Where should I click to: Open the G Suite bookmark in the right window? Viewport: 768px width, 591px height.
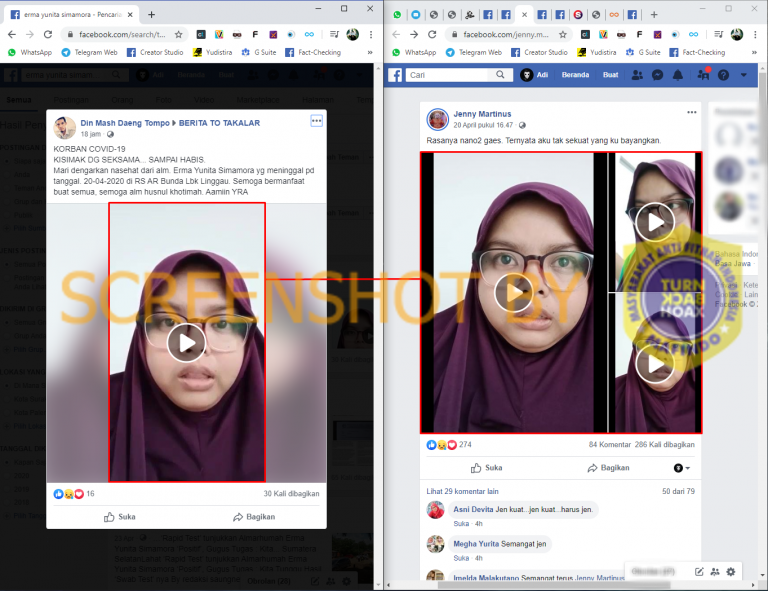pos(643,52)
